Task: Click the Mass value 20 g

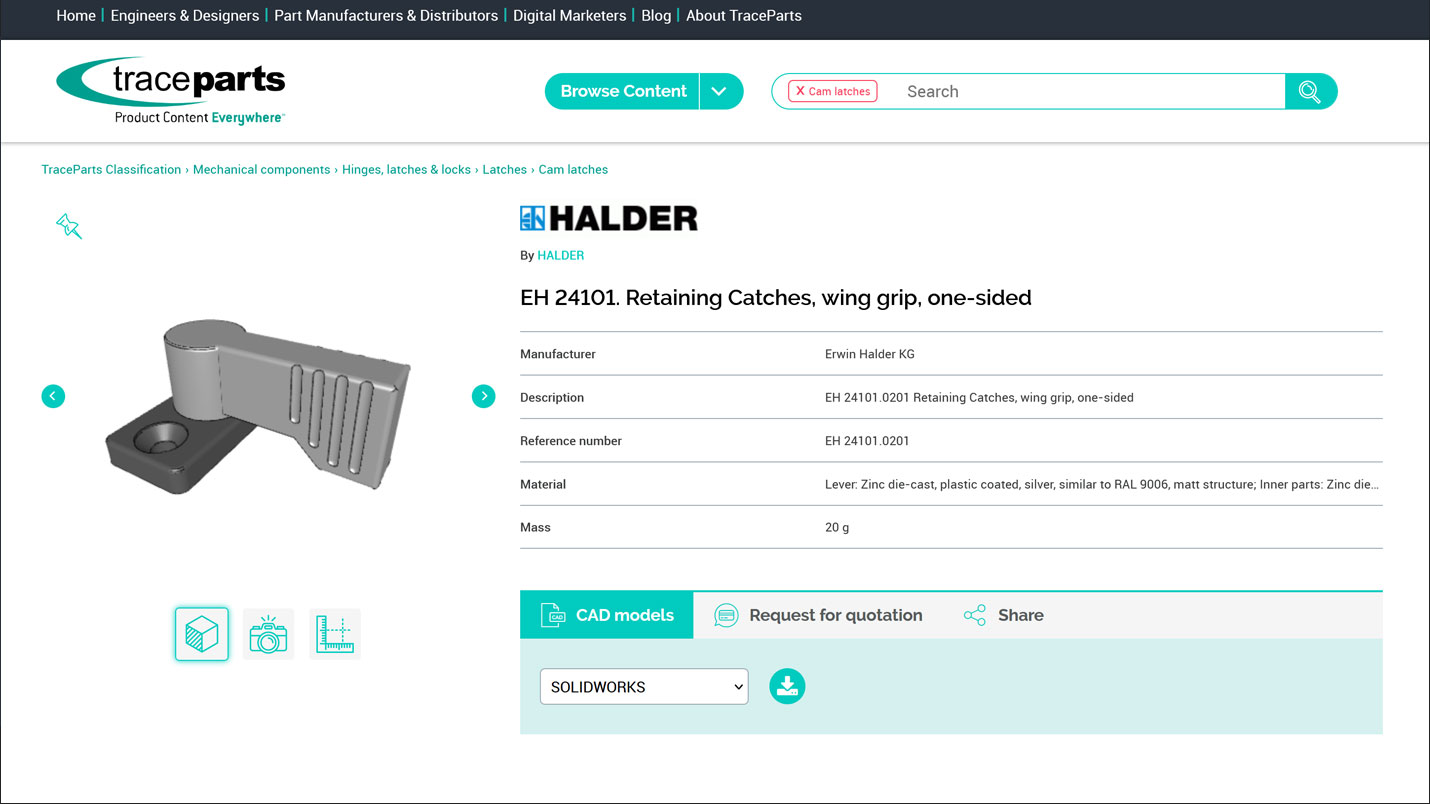Action: 837,527
